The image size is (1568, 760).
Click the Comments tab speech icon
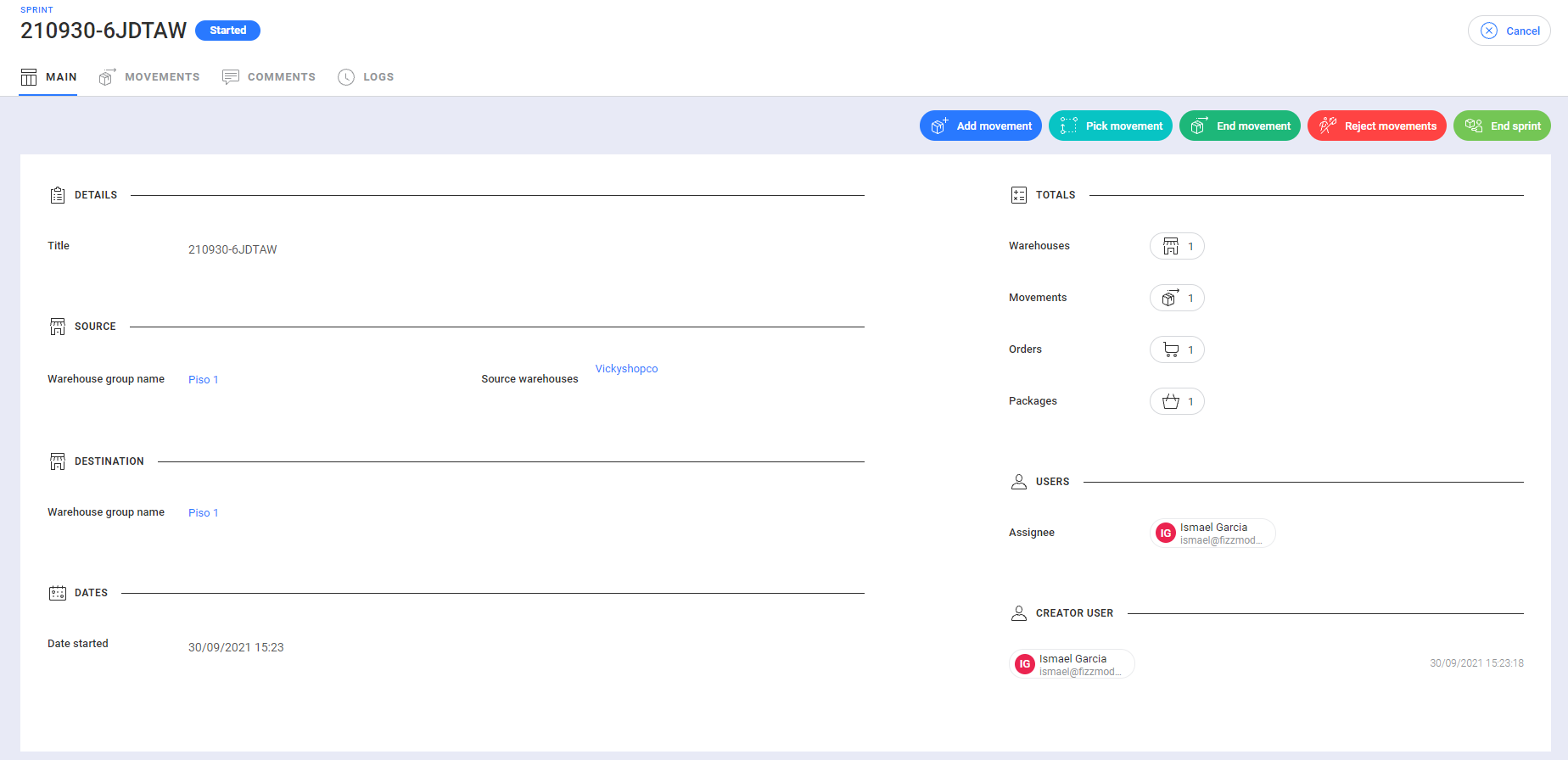[x=231, y=77]
